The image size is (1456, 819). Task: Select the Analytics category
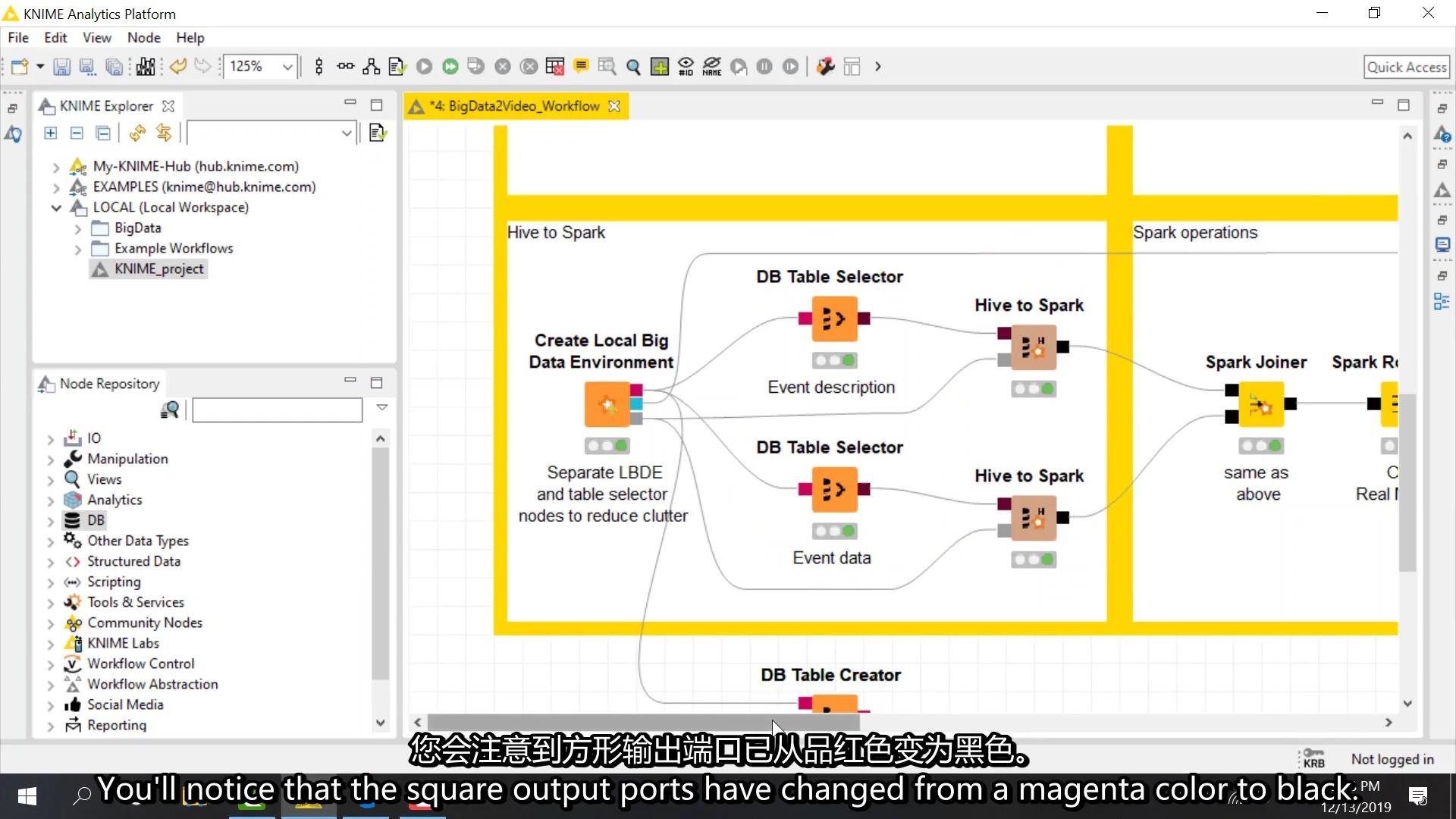click(115, 500)
